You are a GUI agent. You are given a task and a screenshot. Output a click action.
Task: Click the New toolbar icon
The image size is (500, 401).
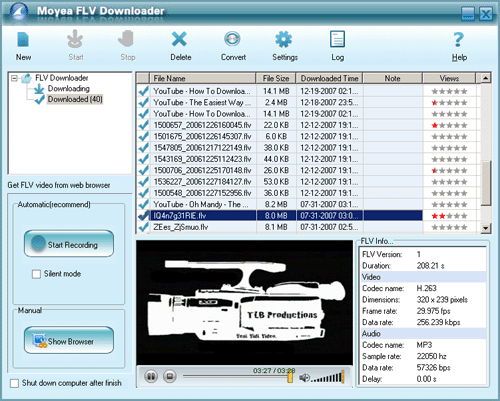[x=23, y=40]
